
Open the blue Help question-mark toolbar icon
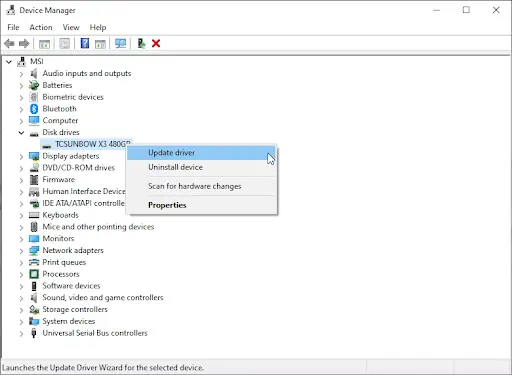[85, 43]
